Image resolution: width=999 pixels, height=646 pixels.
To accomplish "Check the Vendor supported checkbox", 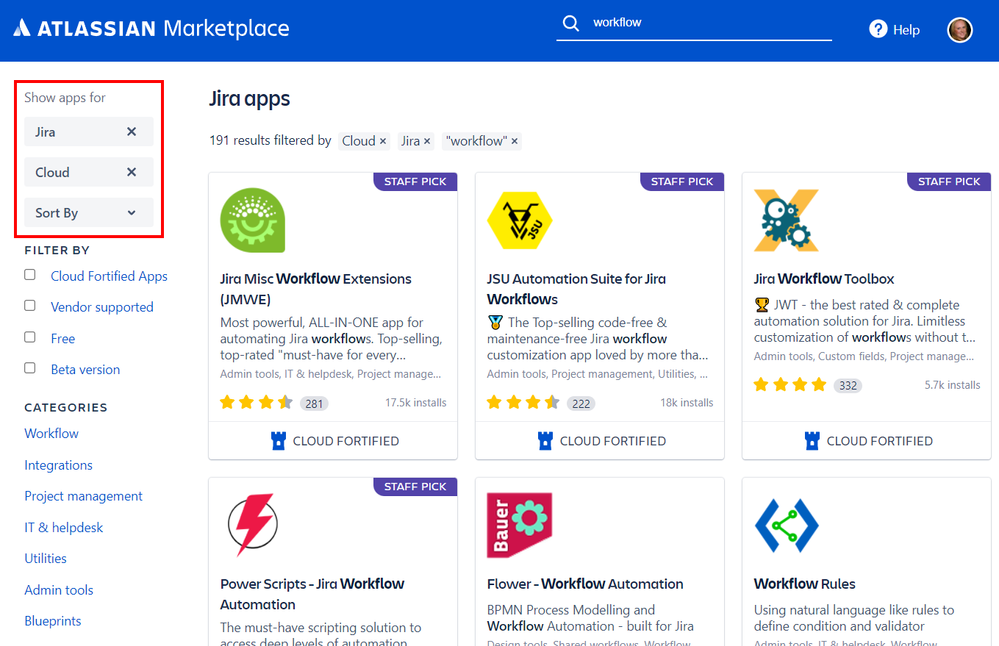I will pyautogui.click(x=30, y=306).
